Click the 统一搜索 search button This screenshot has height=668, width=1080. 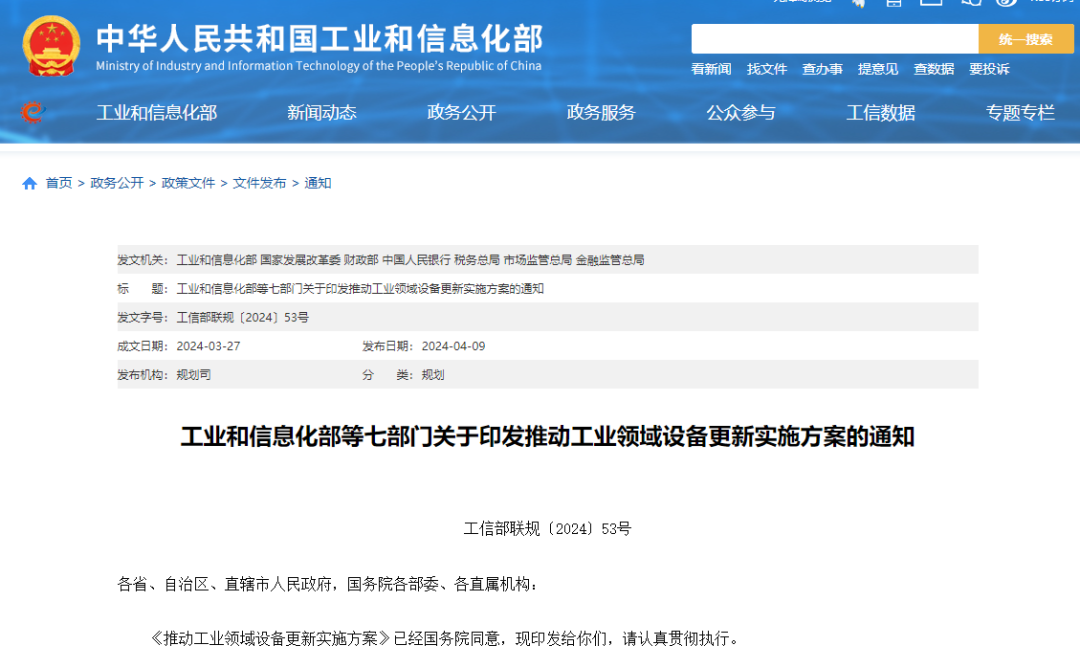pos(1026,38)
